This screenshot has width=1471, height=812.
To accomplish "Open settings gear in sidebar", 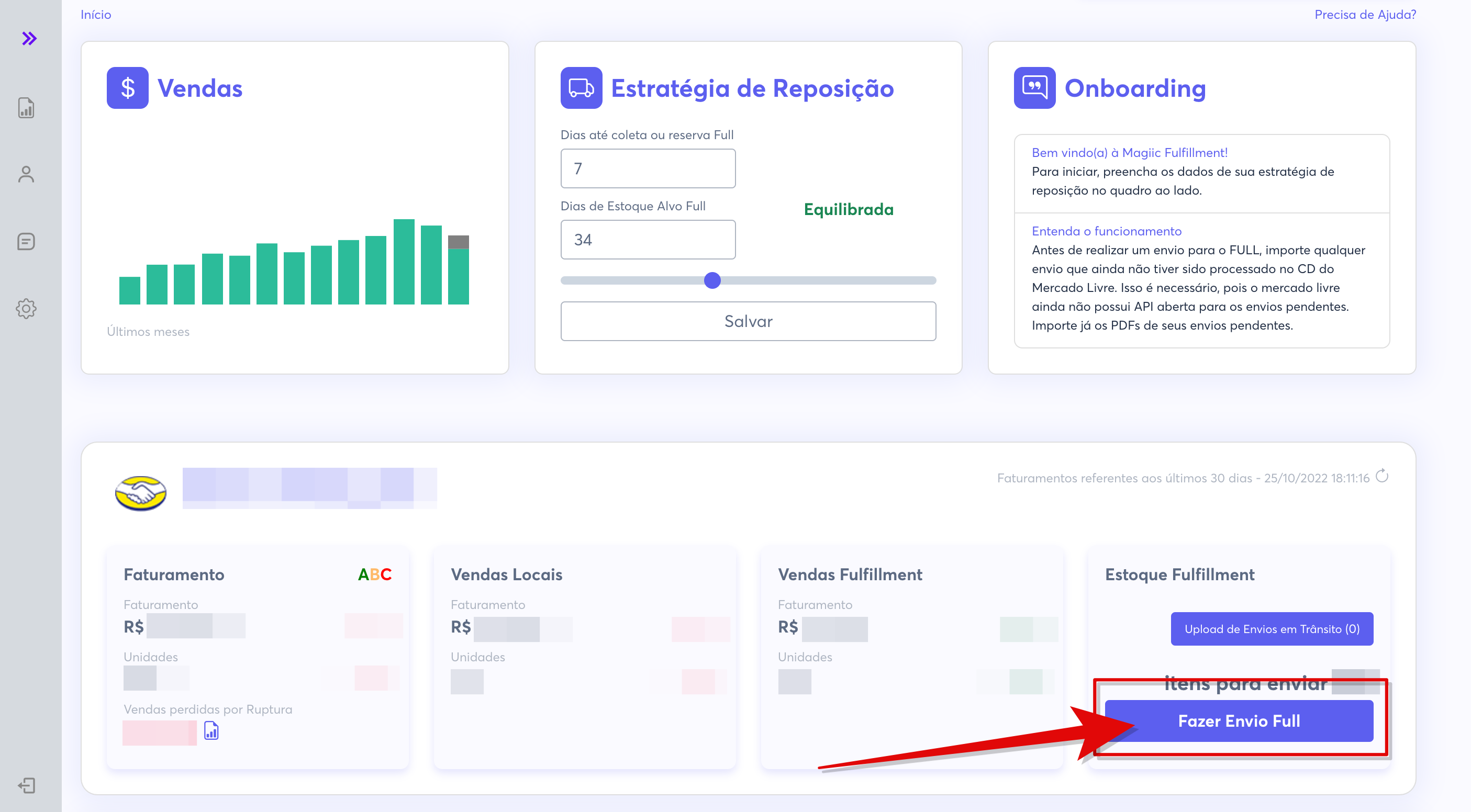I will 26,309.
